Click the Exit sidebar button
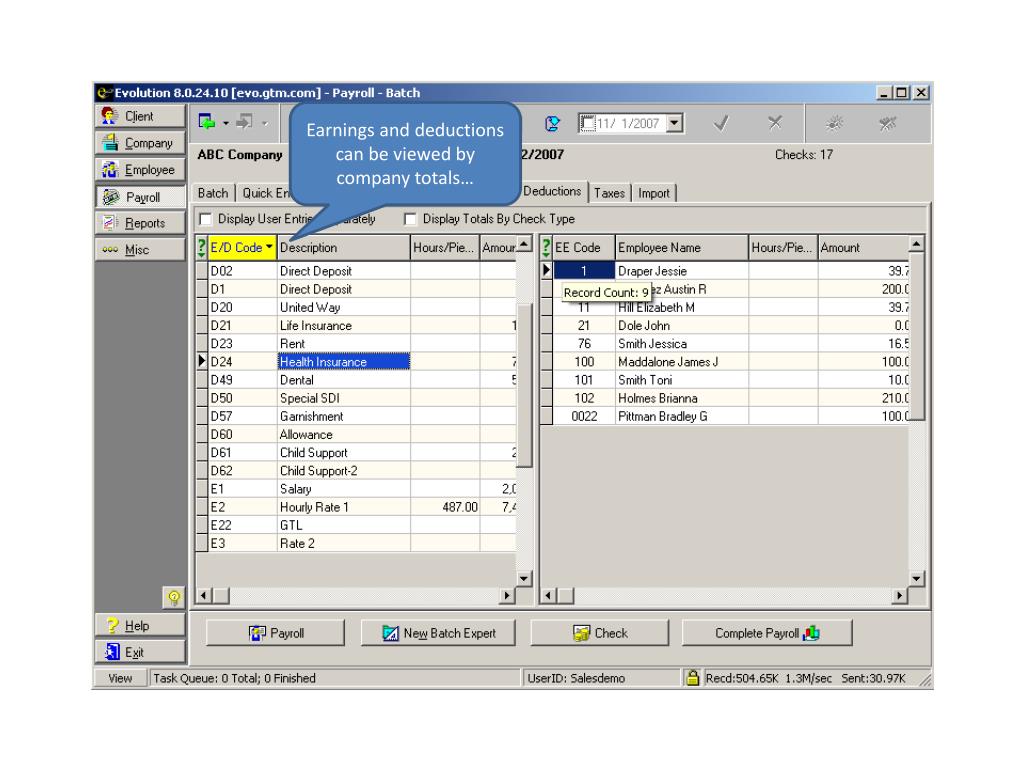Screen dimensions: 1024x768 coord(140,652)
